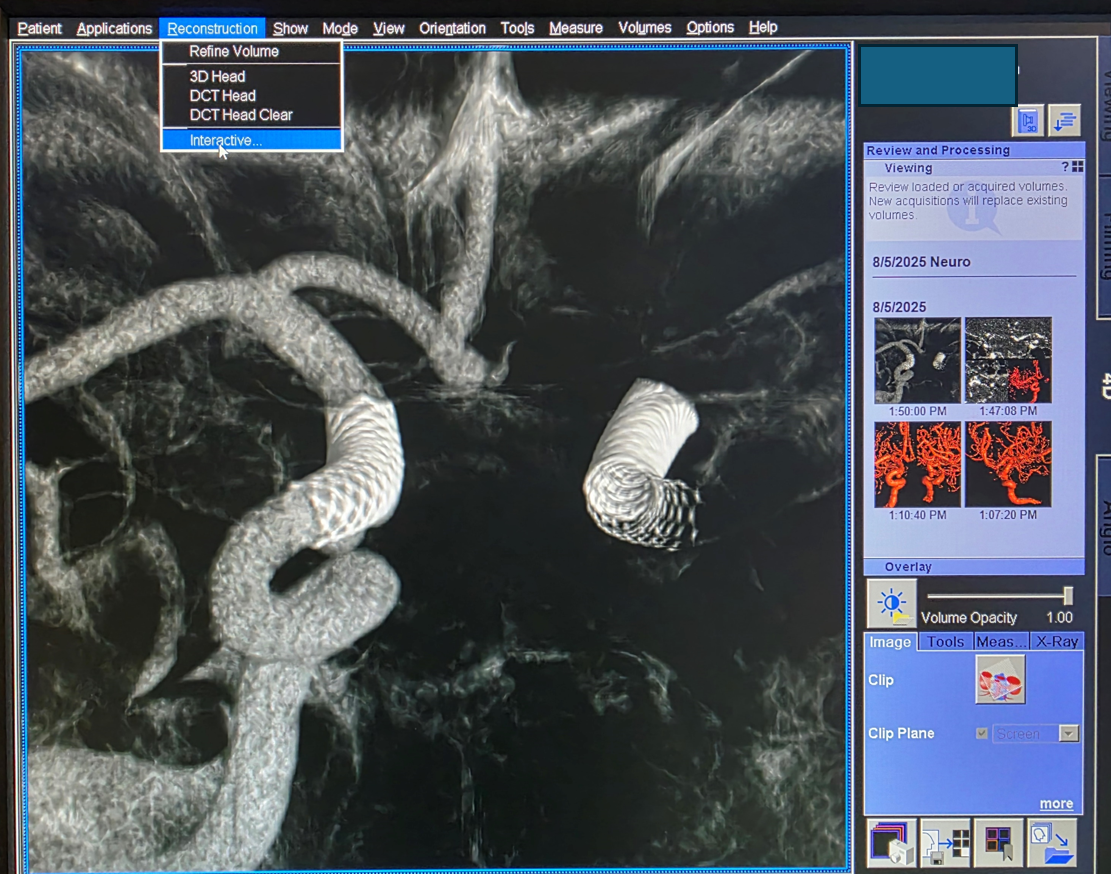Click the Clip volume icon button

1000,680
